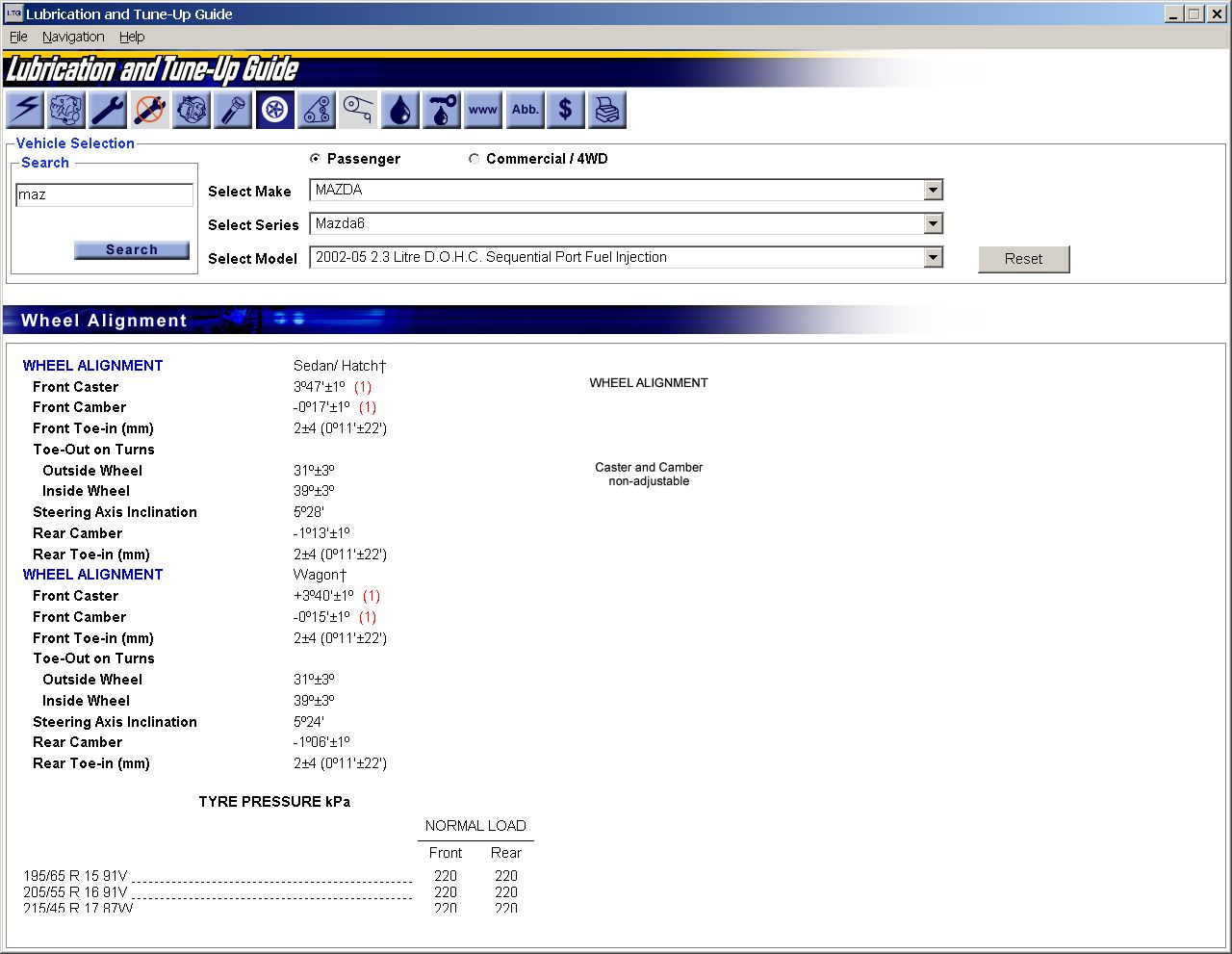Click the Reset button
The image size is (1232, 954).
[x=1024, y=259]
